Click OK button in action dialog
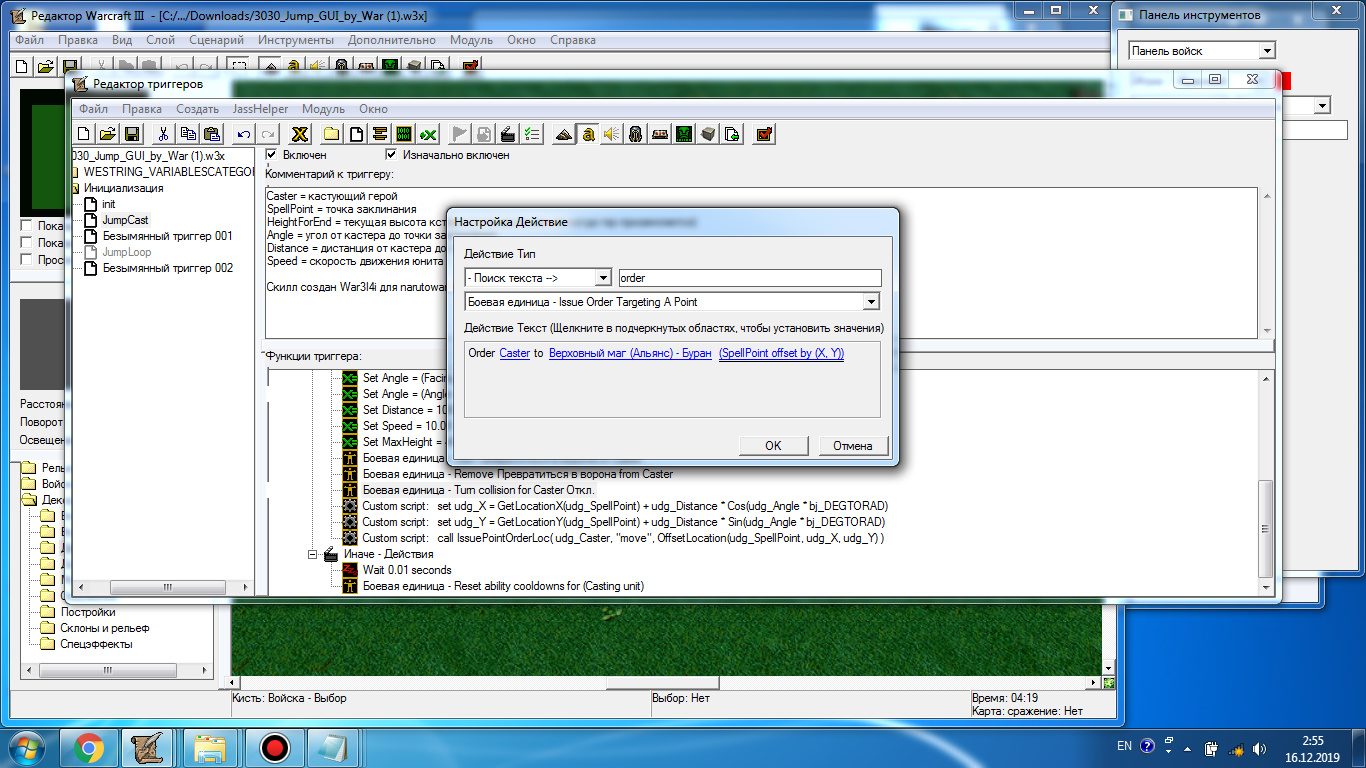 (x=773, y=446)
